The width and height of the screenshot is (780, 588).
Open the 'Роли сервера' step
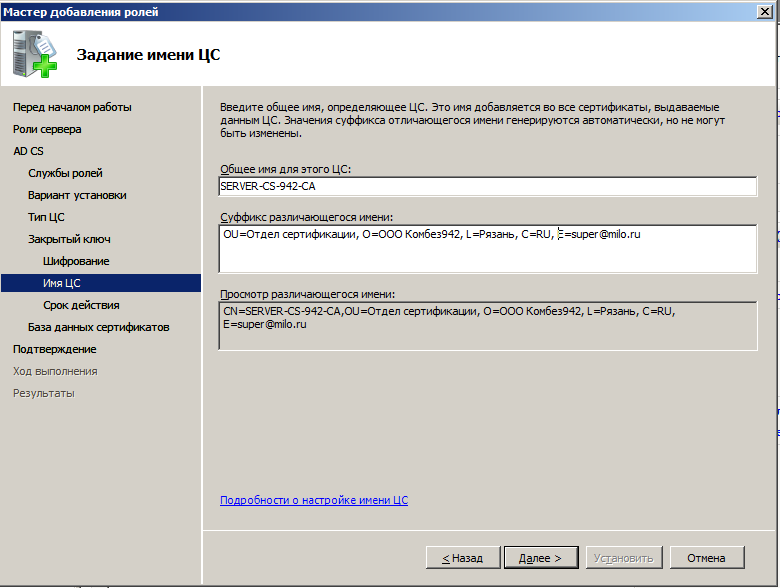point(47,129)
